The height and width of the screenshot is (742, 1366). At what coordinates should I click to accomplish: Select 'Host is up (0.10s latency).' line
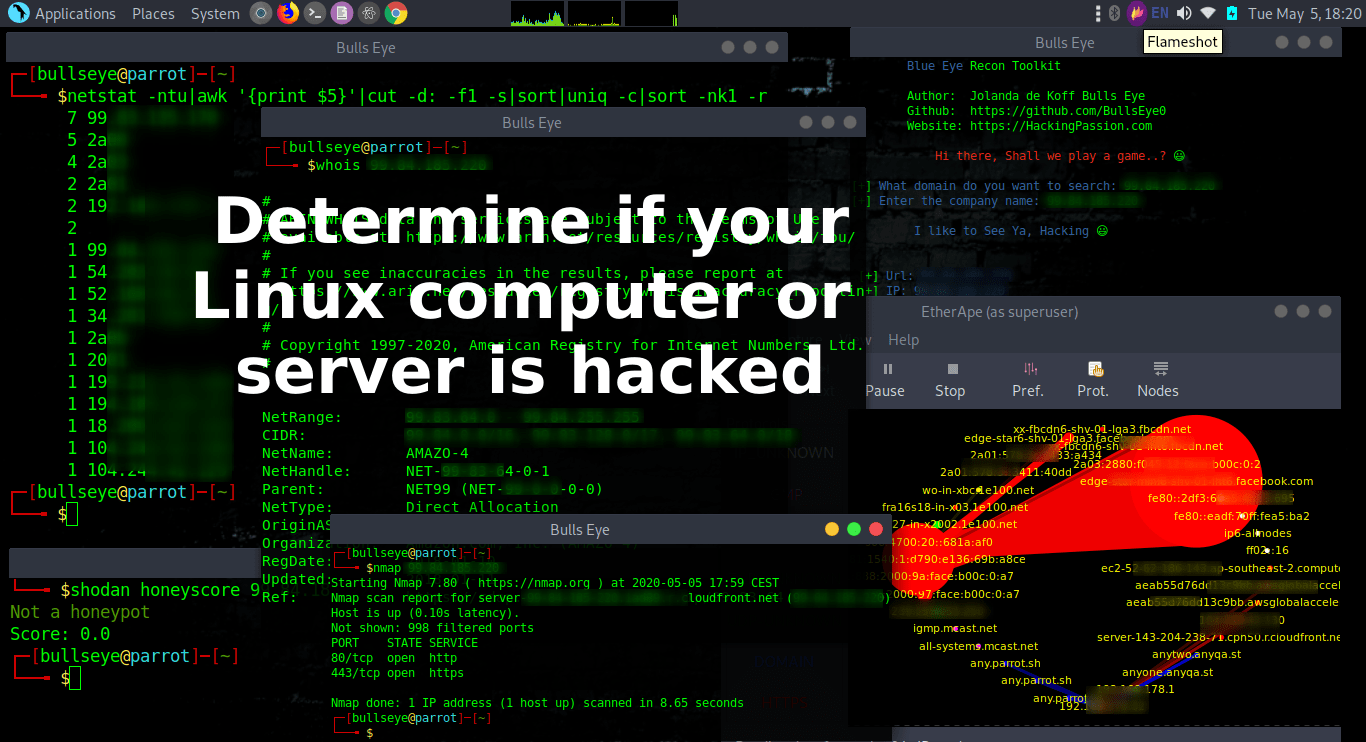[x=424, y=613]
